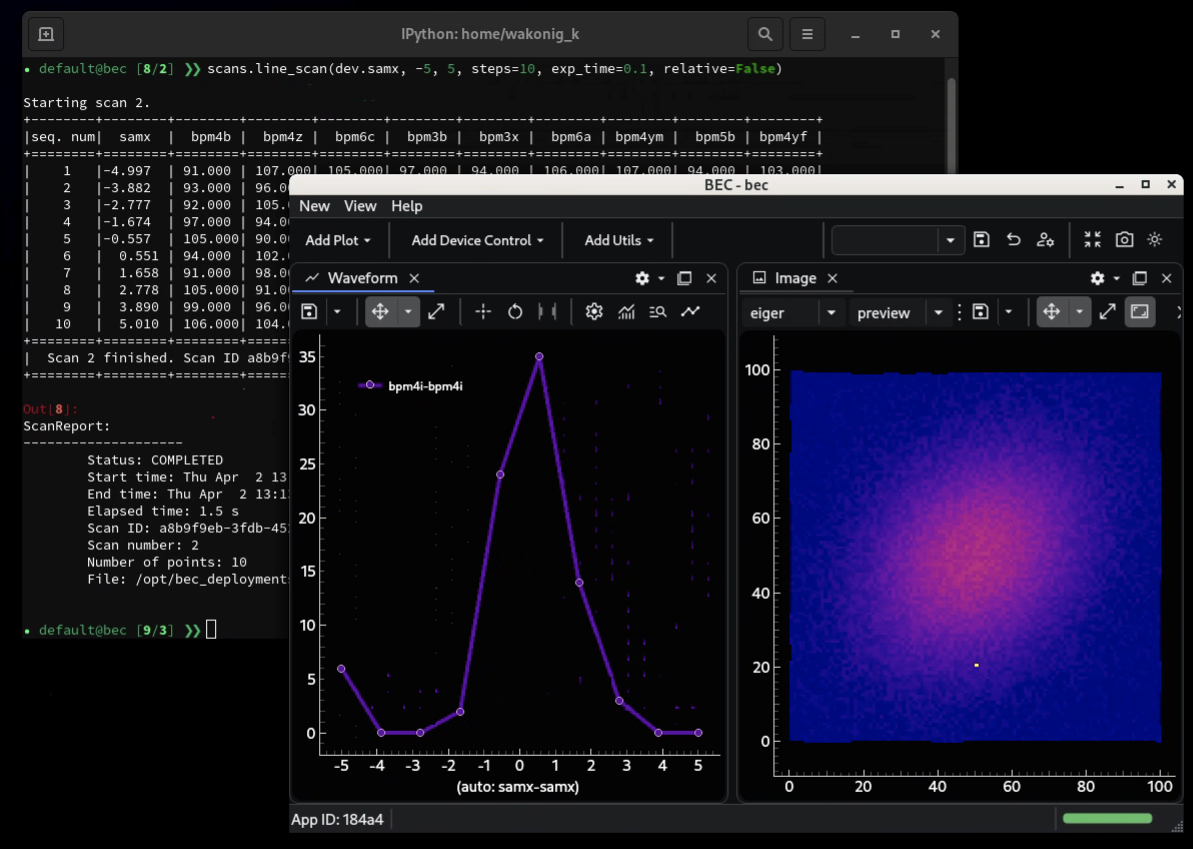Image resolution: width=1193 pixels, height=849 pixels.
Task: Open the New menu in BEC window
Action: [x=314, y=206]
